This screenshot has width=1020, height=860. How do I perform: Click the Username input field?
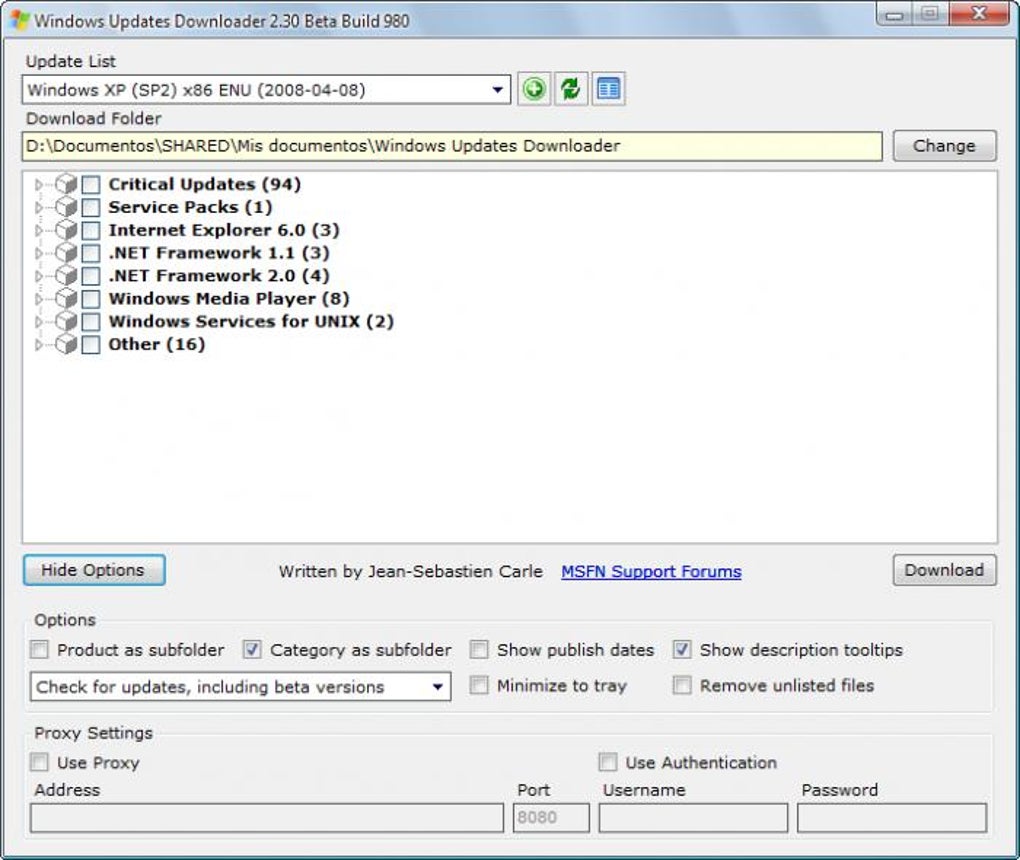693,818
